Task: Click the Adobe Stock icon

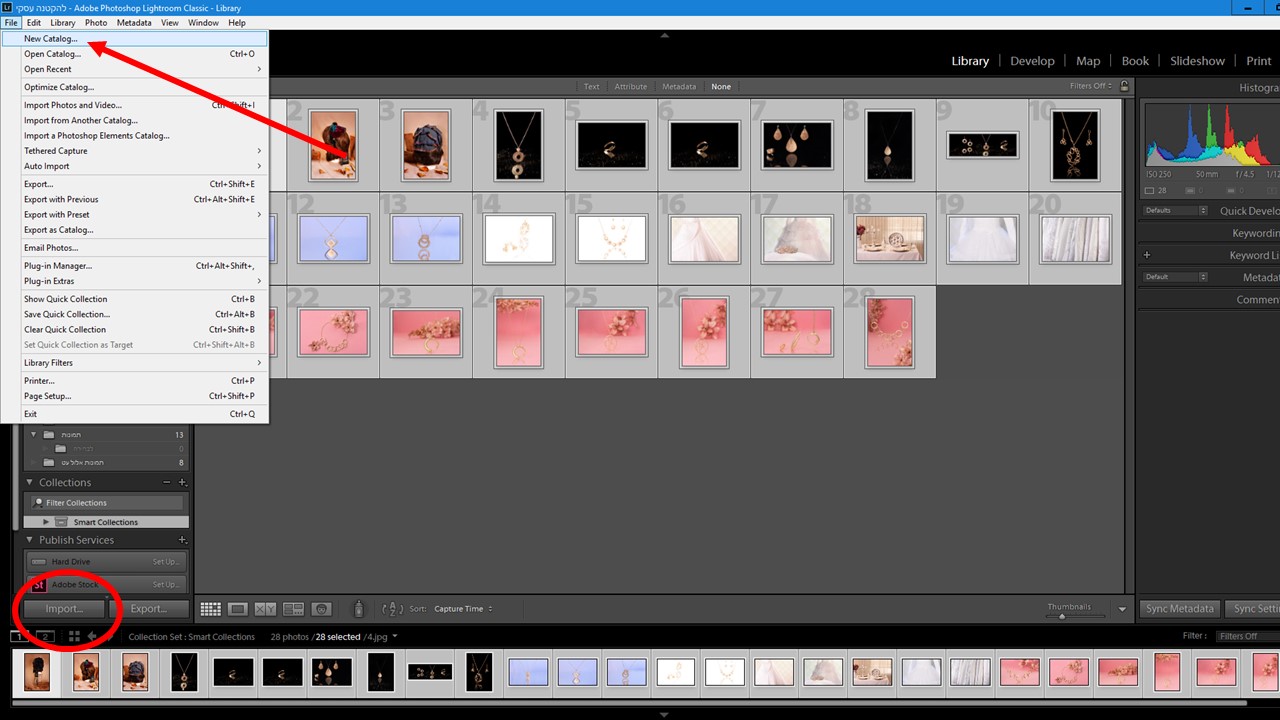Action: coord(39,585)
